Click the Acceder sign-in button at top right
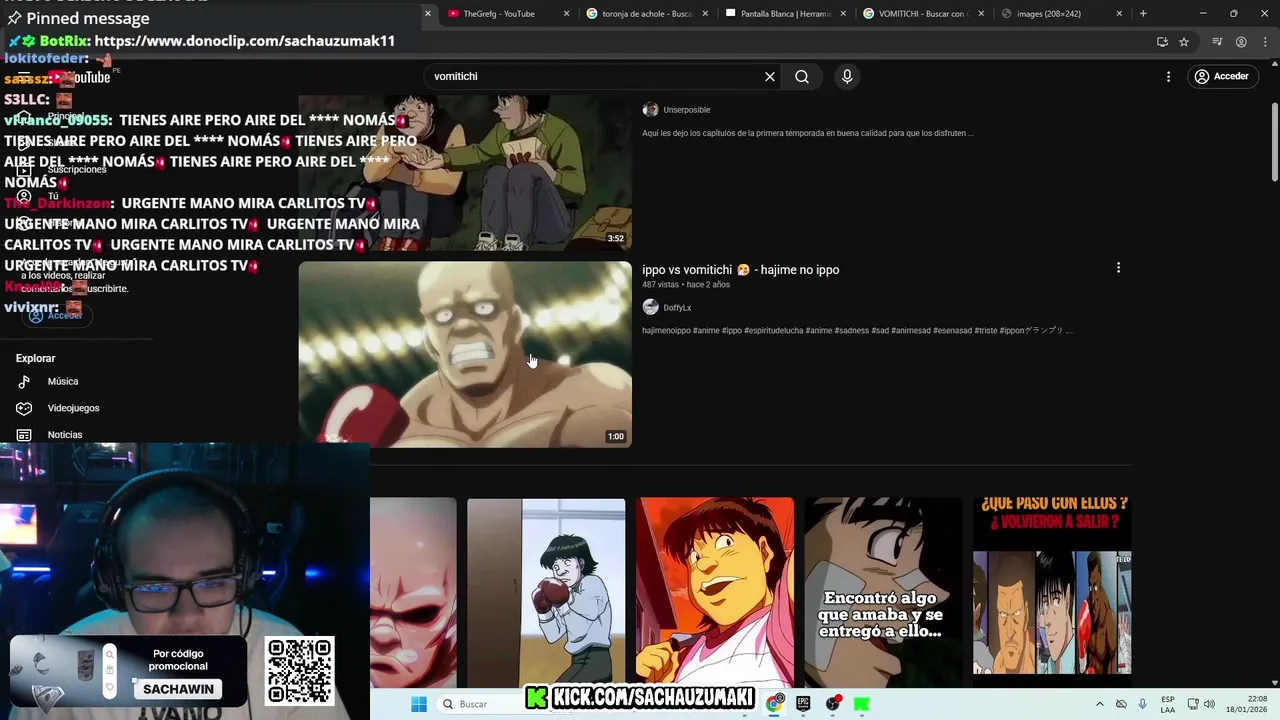The height and width of the screenshot is (720, 1280). pos(1221,77)
